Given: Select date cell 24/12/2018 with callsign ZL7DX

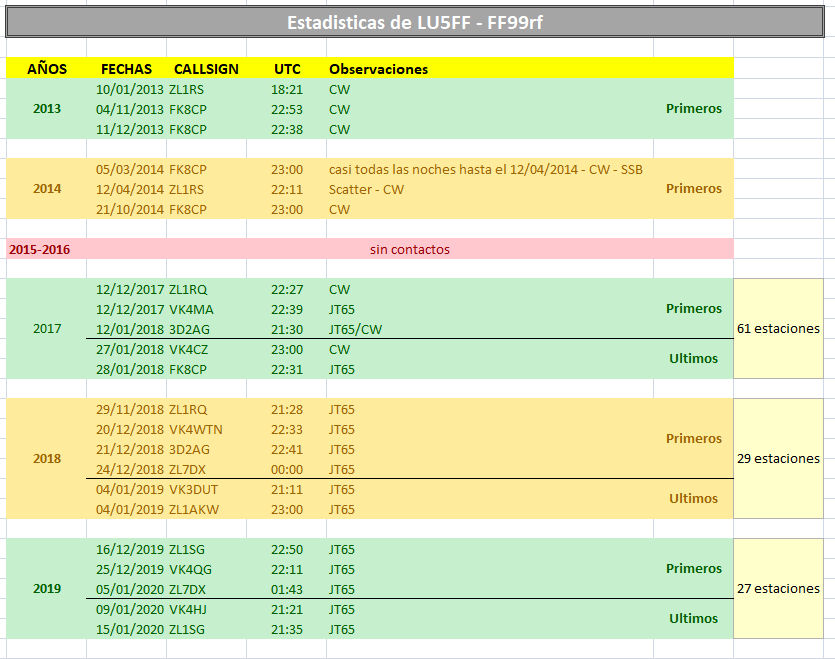Looking at the screenshot, I should tap(129, 469).
